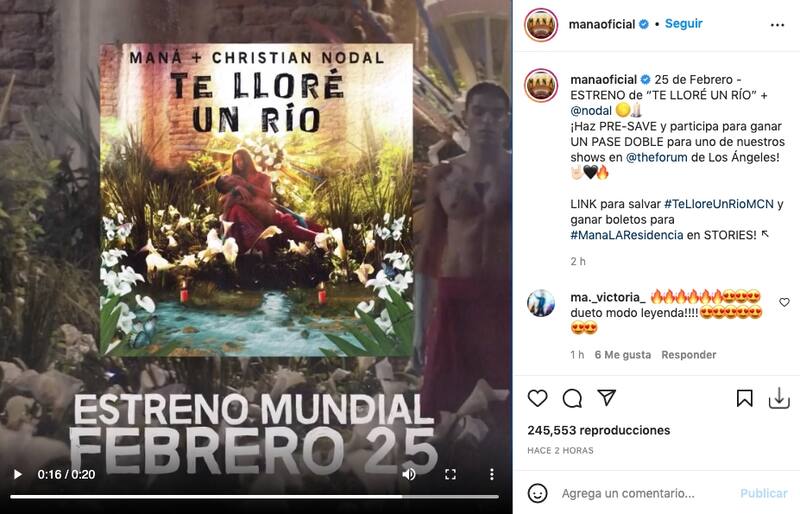Screen dimensions: 800x514
Task: Play the video
Action: [x=17, y=474]
